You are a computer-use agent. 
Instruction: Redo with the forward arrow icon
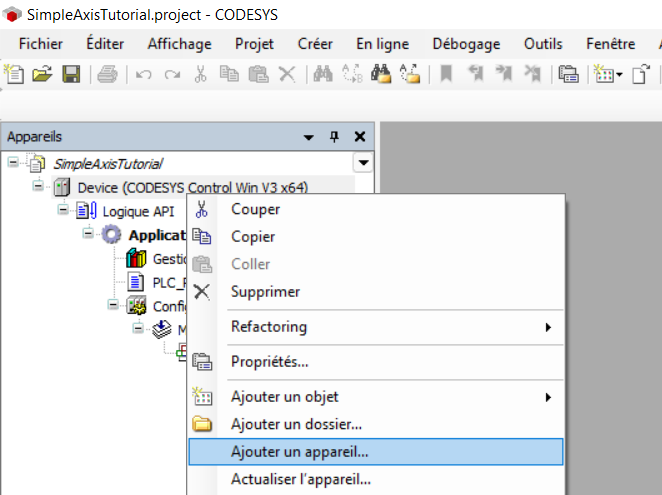(172, 75)
